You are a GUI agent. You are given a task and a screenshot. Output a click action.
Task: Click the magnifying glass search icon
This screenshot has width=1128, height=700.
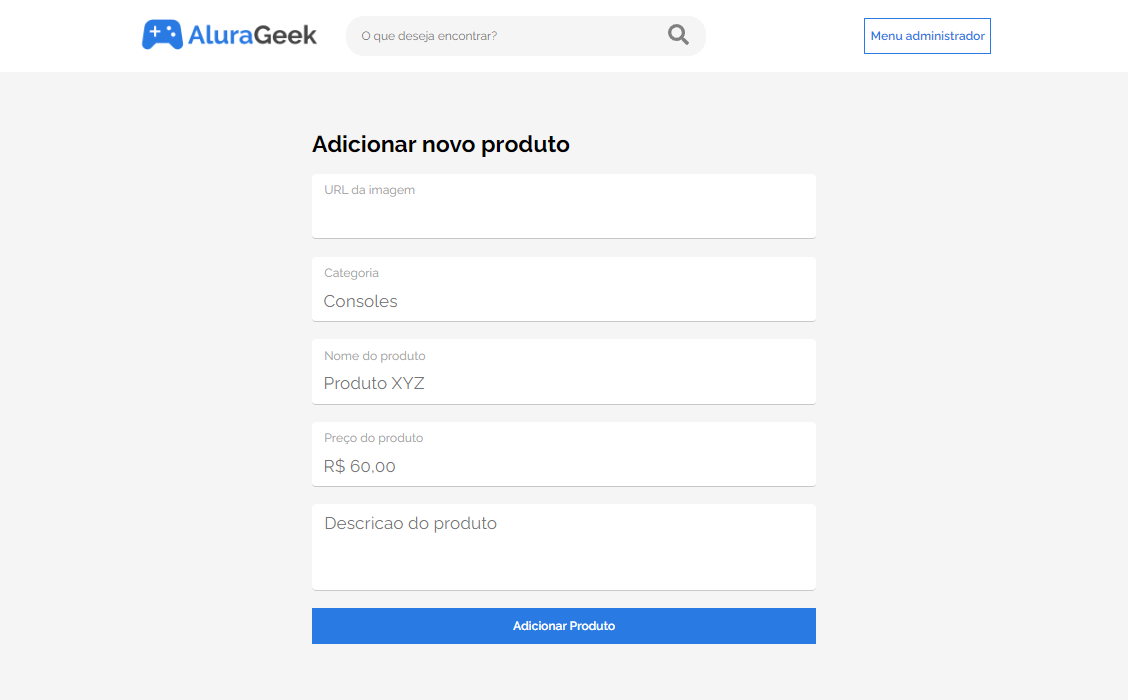678,35
